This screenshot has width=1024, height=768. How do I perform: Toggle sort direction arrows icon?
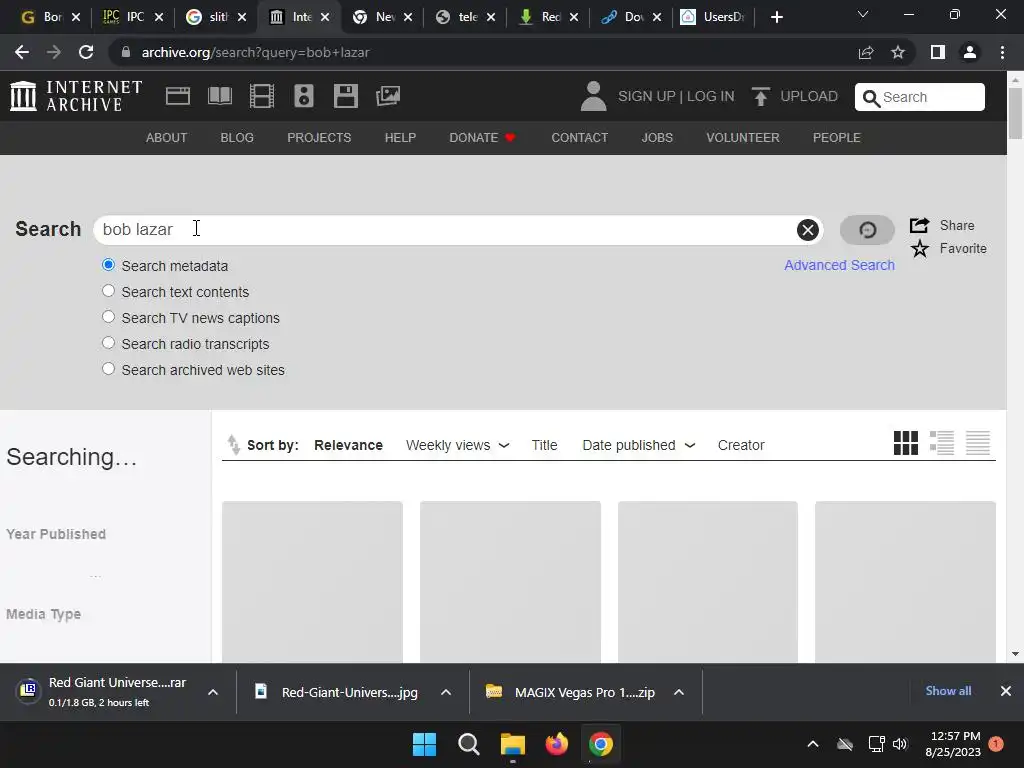233,444
